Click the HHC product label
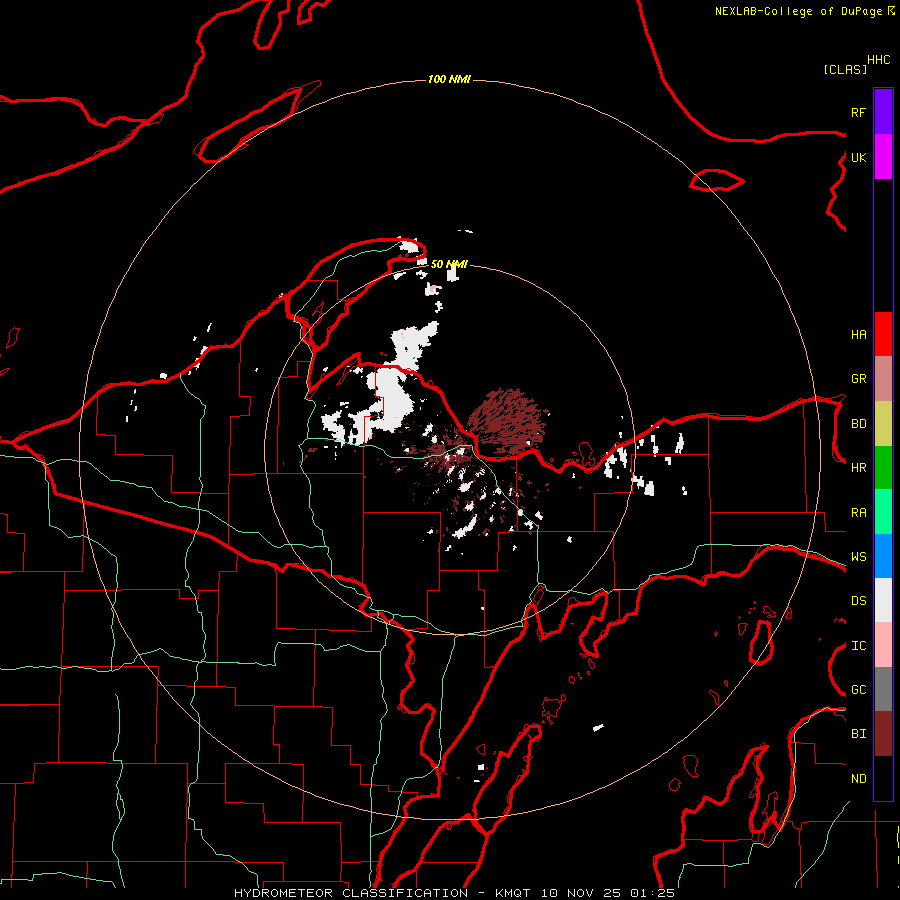Image resolution: width=900 pixels, height=900 pixels. coord(879,60)
